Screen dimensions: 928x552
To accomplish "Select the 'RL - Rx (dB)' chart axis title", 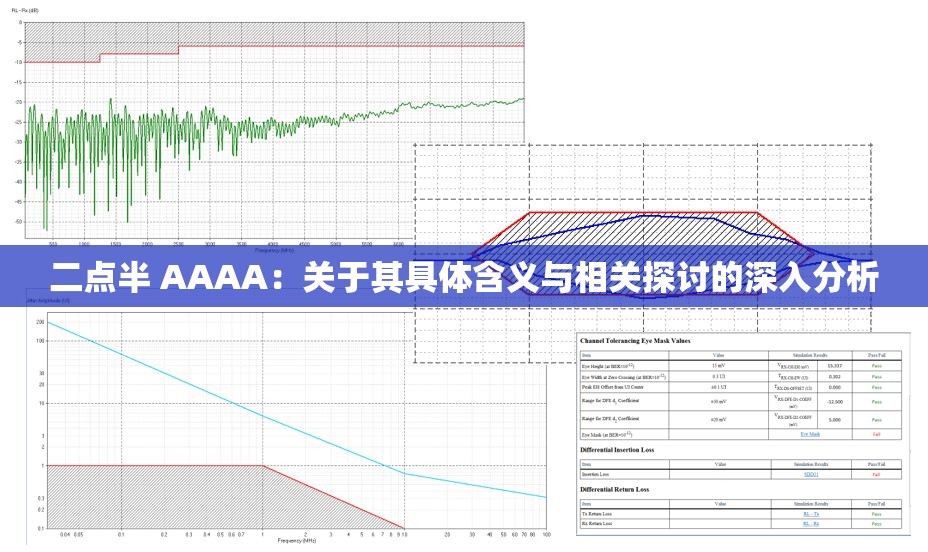I will point(25,11).
